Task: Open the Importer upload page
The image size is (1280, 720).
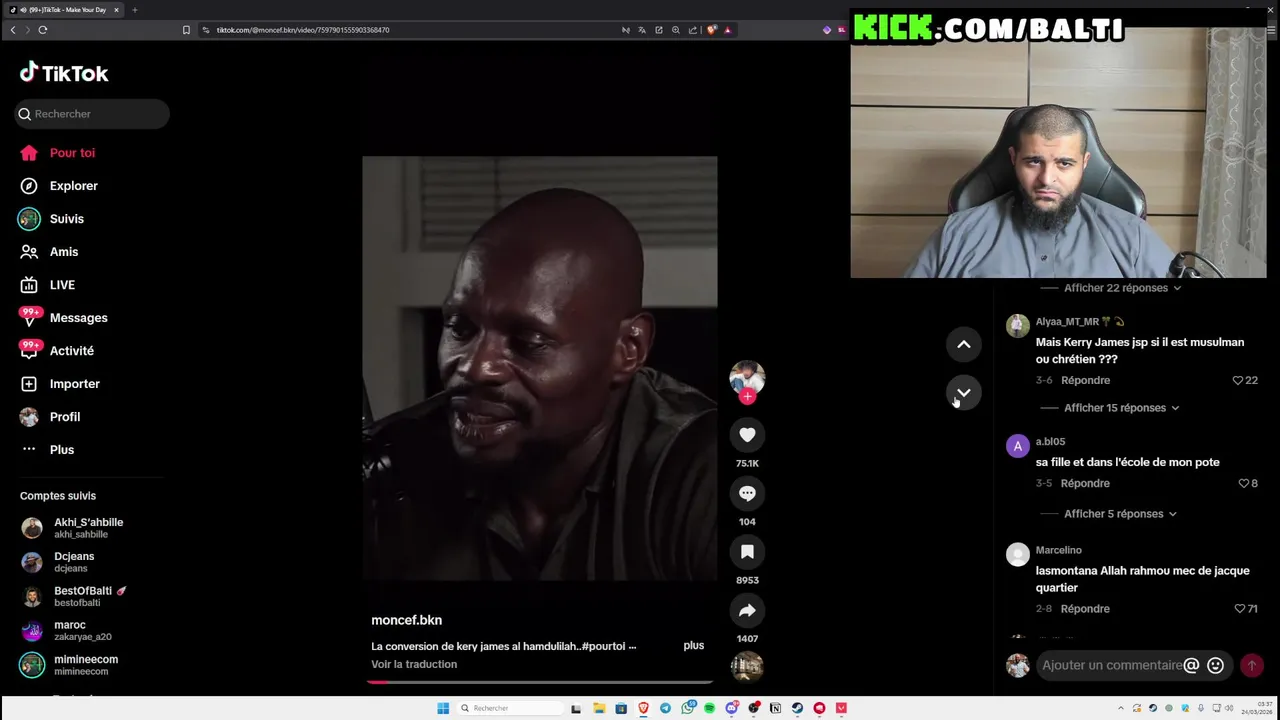Action: point(60,384)
